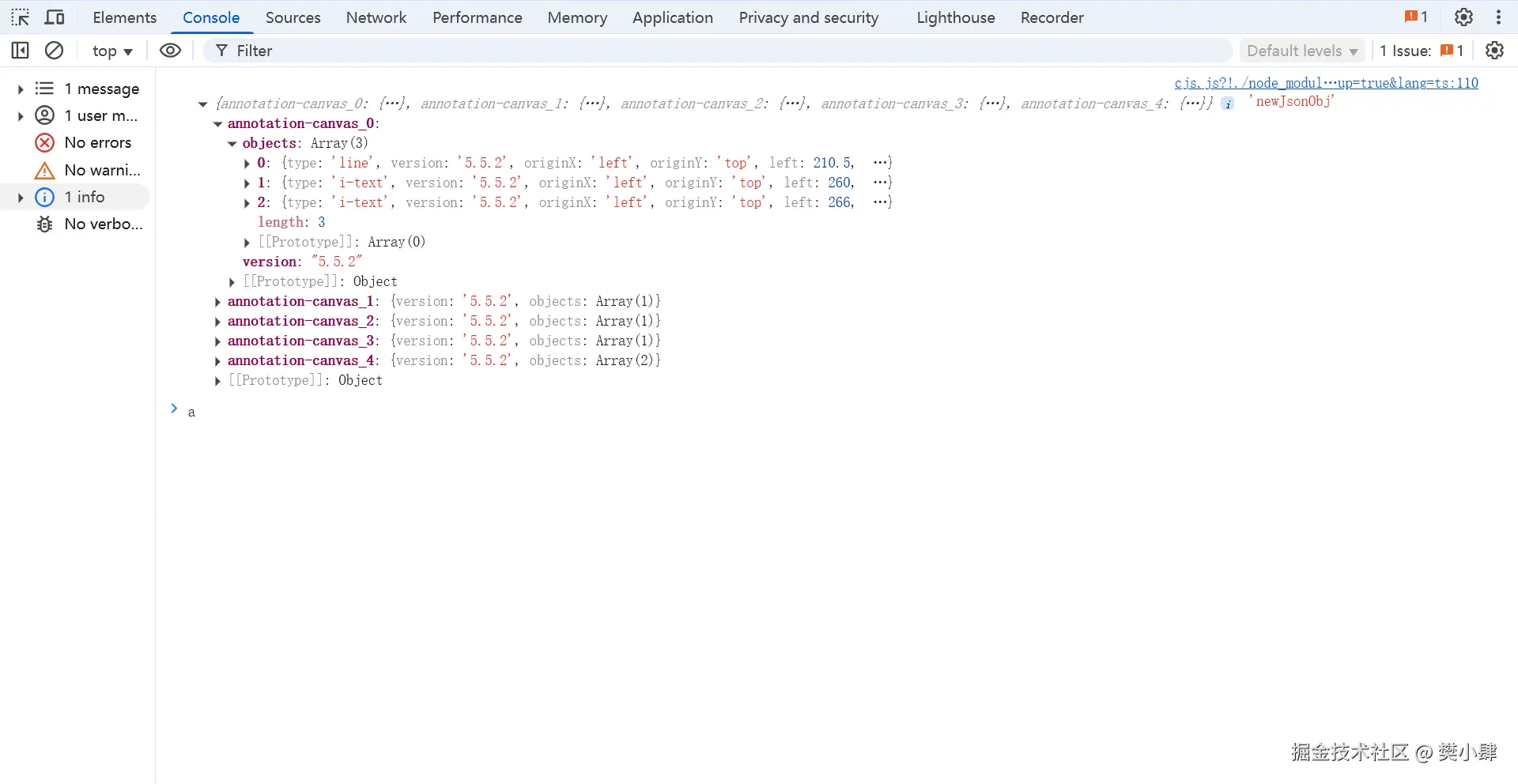Image resolution: width=1518 pixels, height=784 pixels.
Task: Click the length: 3 property
Action: click(292, 222)
